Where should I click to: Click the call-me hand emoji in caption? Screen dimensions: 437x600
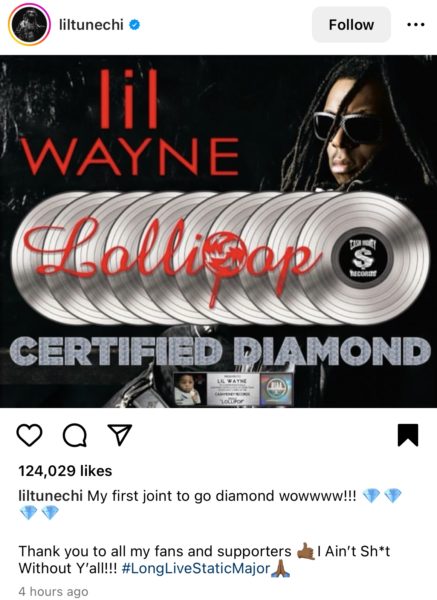click(x=305, y=551)
